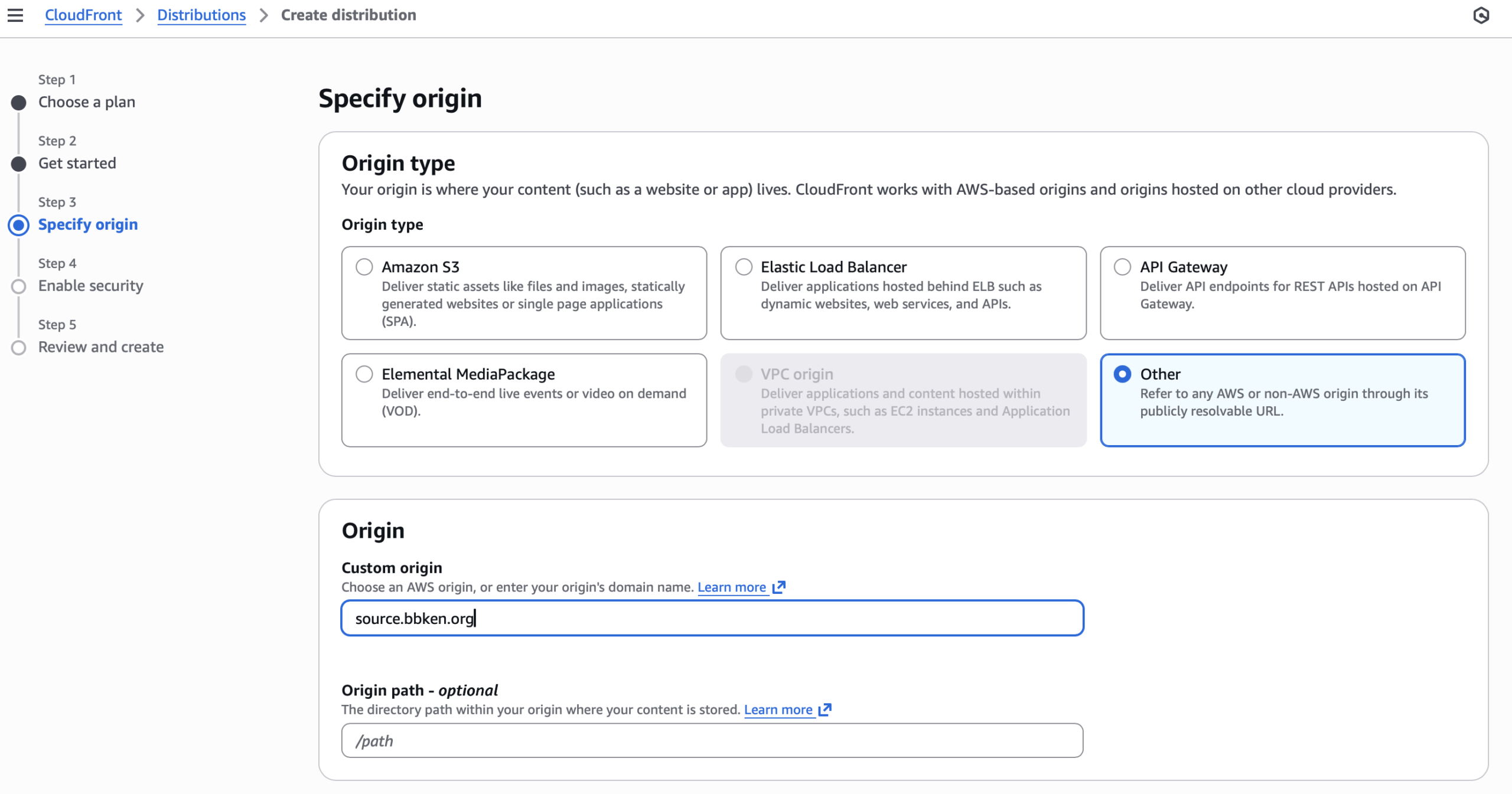Select the Other origin type radio
This screenshot has height=794, width=1512.
[1122, 374]
